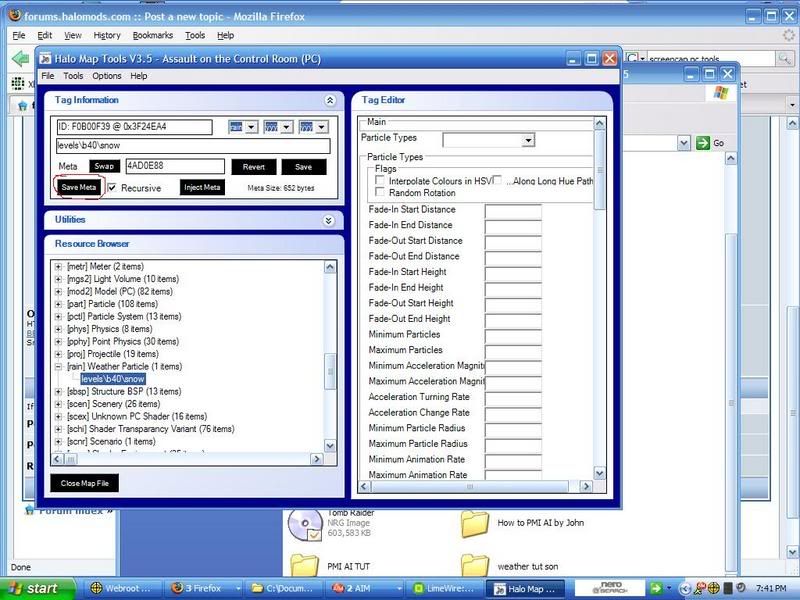The width and height of the screenshot is (800, 600).
Task: Open the Halo Map Tools Help menu
Action: [138, 76]
